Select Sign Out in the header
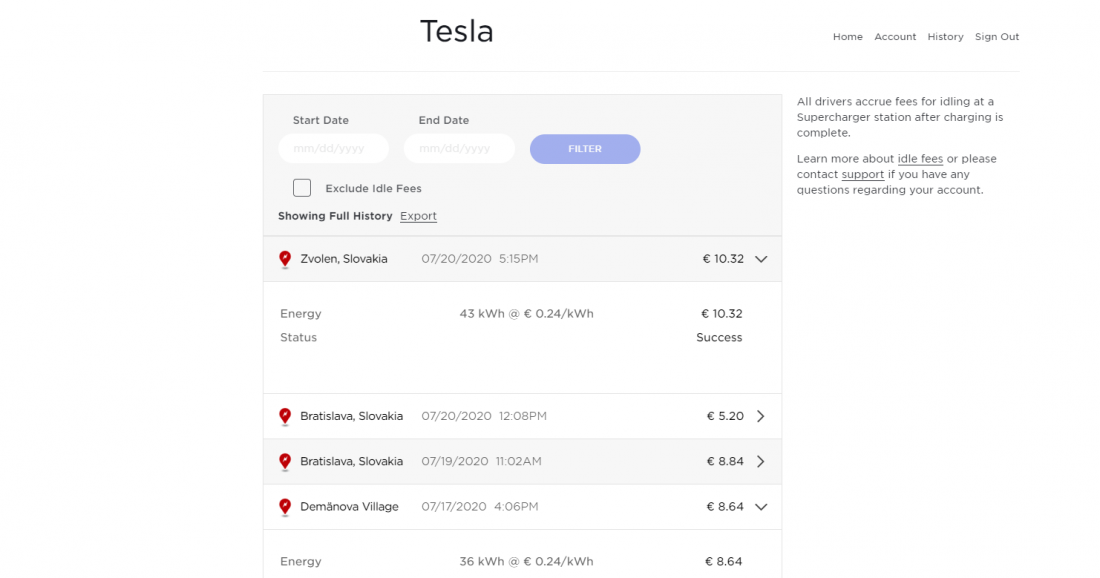 tap(997, 36)
